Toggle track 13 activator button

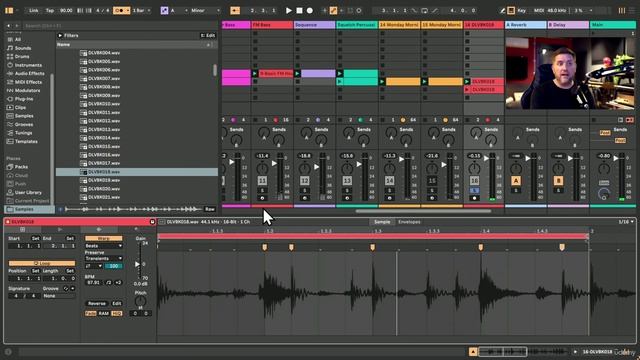pos(347,181)
